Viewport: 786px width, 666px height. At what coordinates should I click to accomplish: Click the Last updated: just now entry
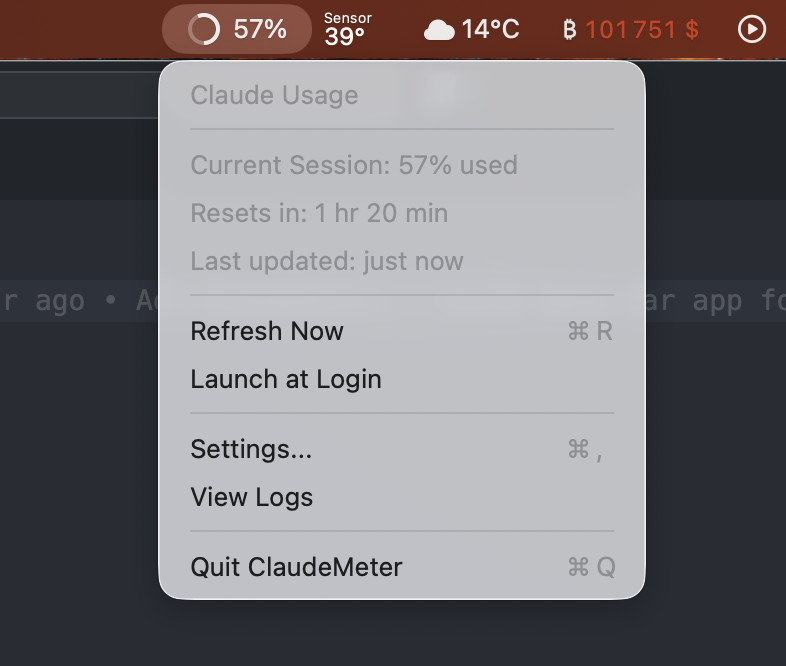[327, 262]
